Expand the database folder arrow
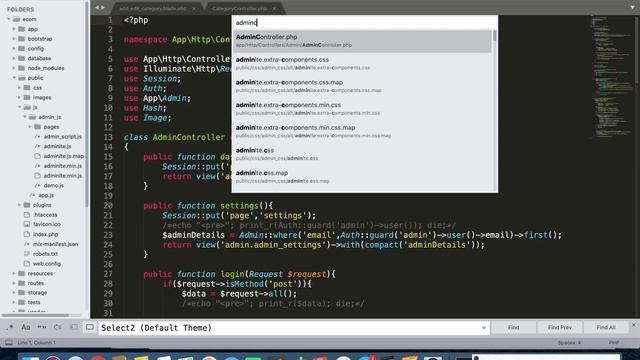Screen dimensions: 640x360 click(x=14, y=58)
